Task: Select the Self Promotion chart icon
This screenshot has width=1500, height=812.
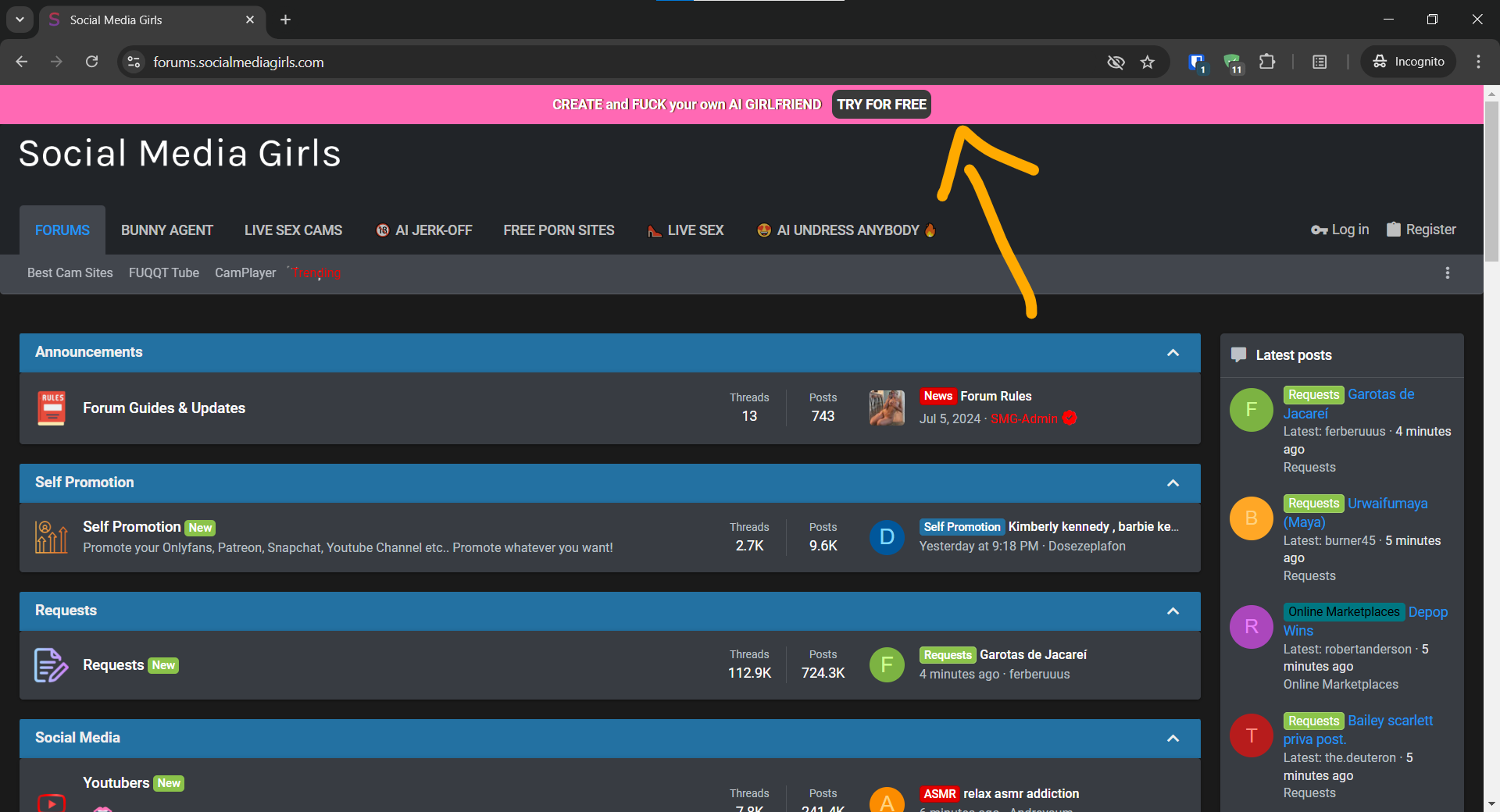Action: [50, 536]
